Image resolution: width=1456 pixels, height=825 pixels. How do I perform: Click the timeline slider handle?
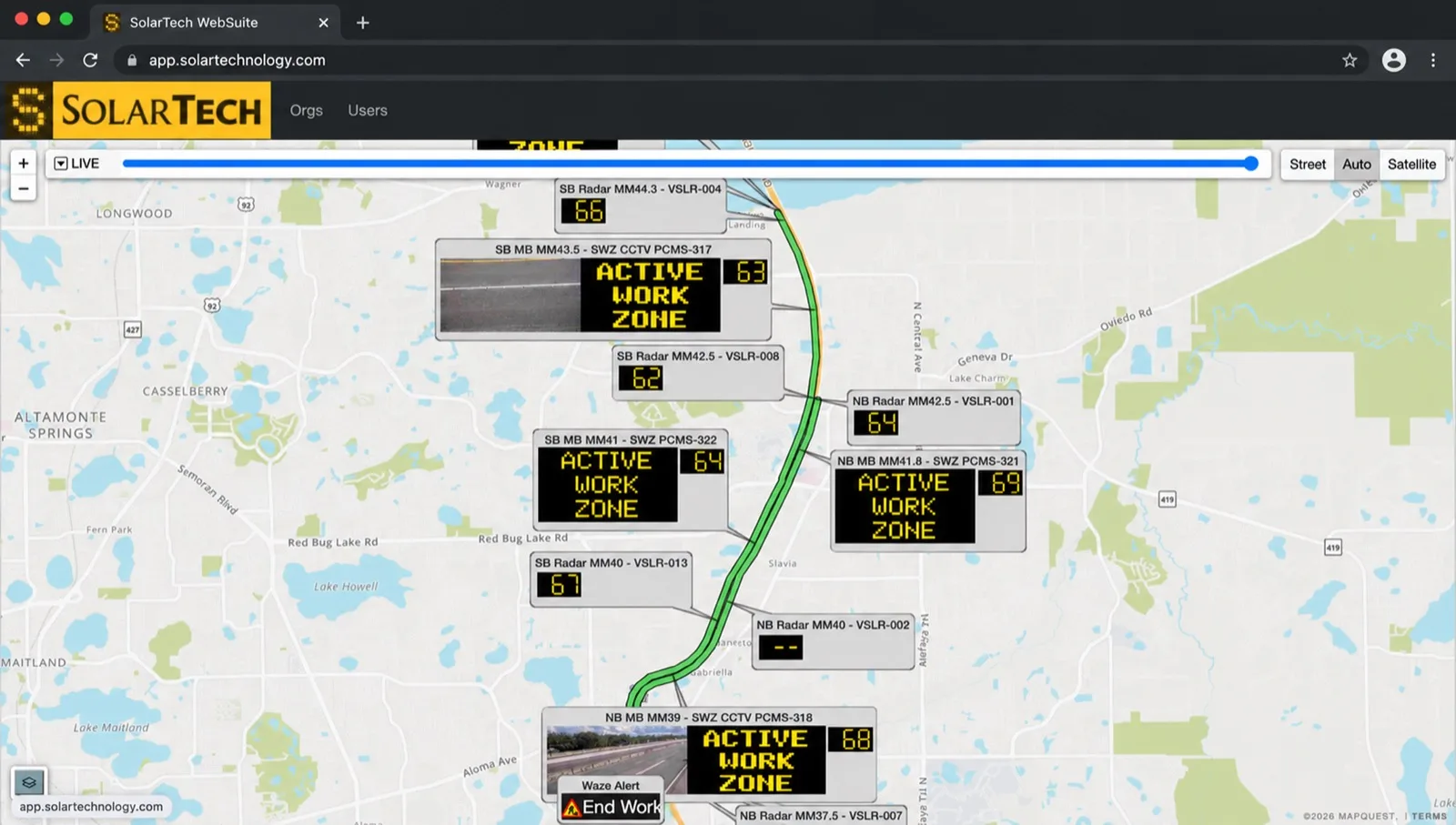(x=1251, y=164)
